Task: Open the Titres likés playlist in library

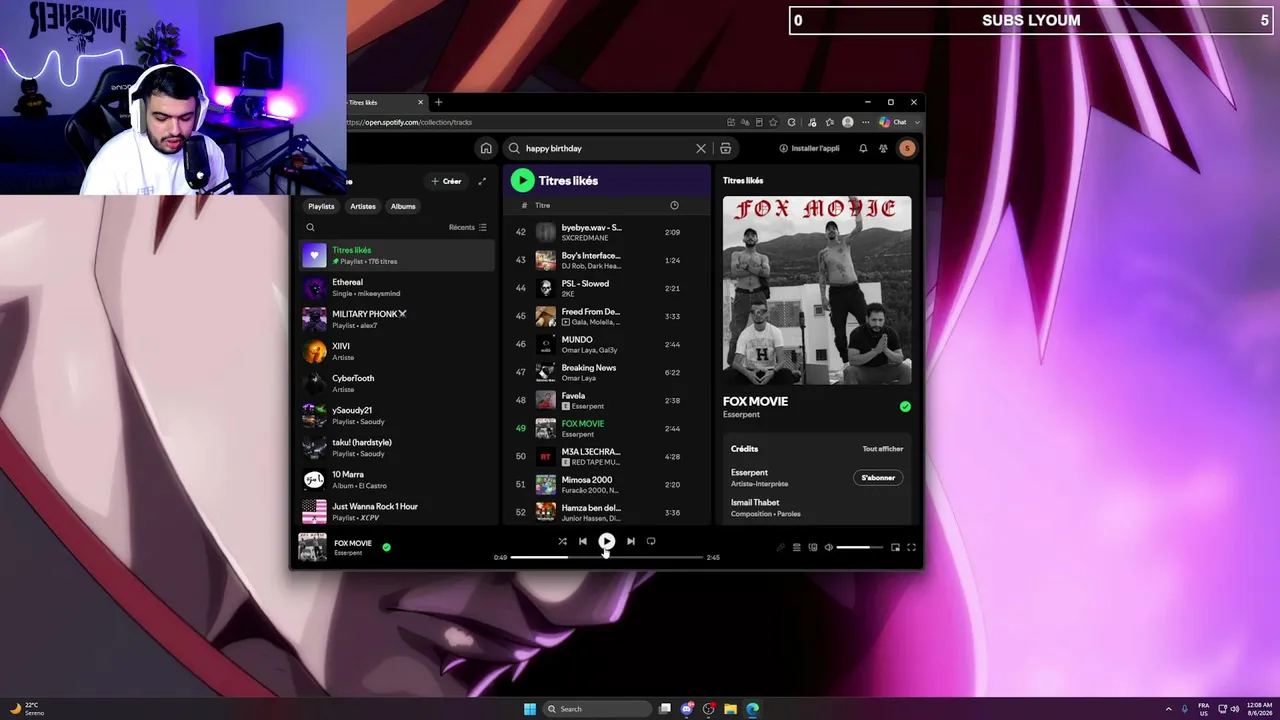Action: pos(398,255)
